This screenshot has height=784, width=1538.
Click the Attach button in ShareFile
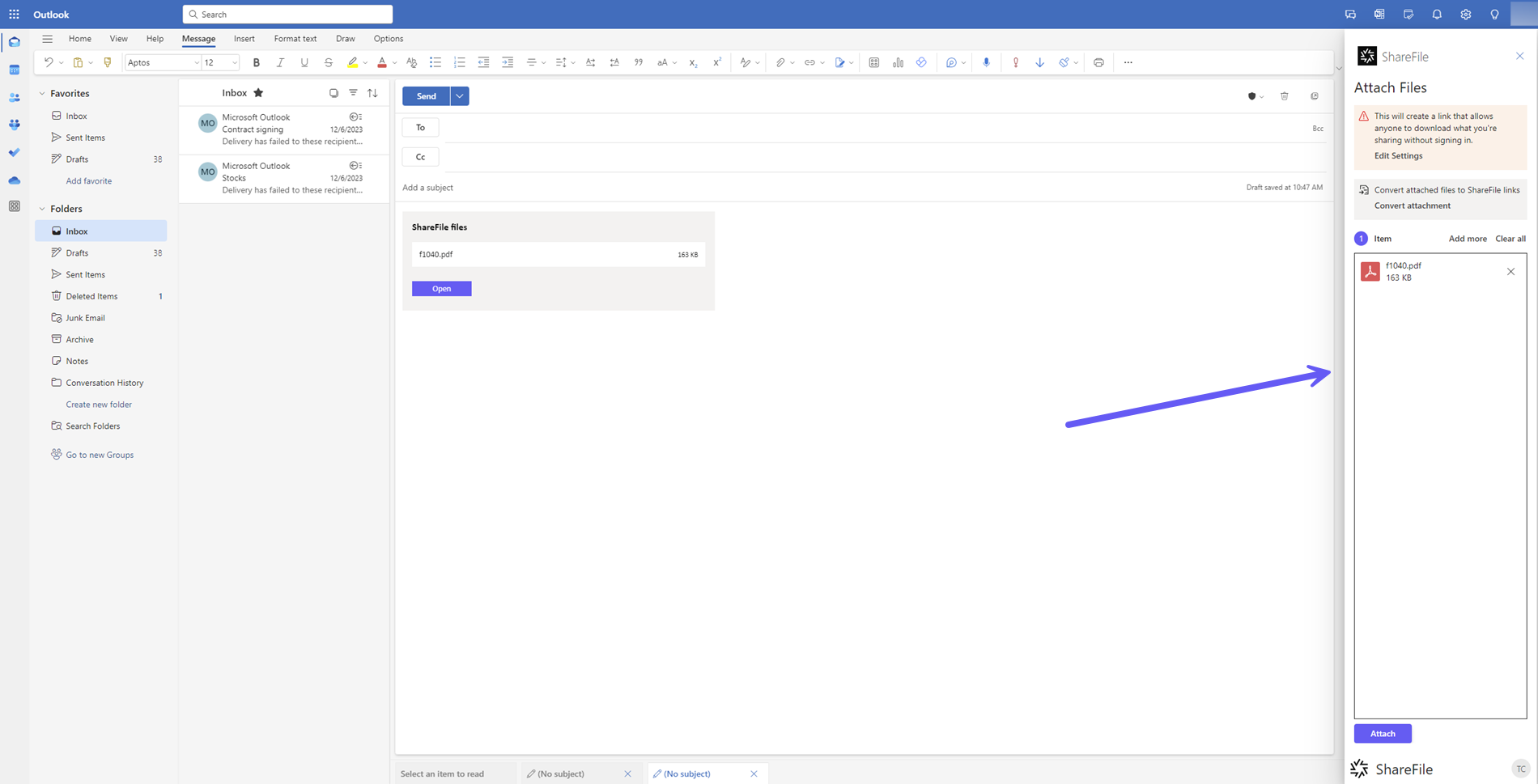(x=1383, y=734)
